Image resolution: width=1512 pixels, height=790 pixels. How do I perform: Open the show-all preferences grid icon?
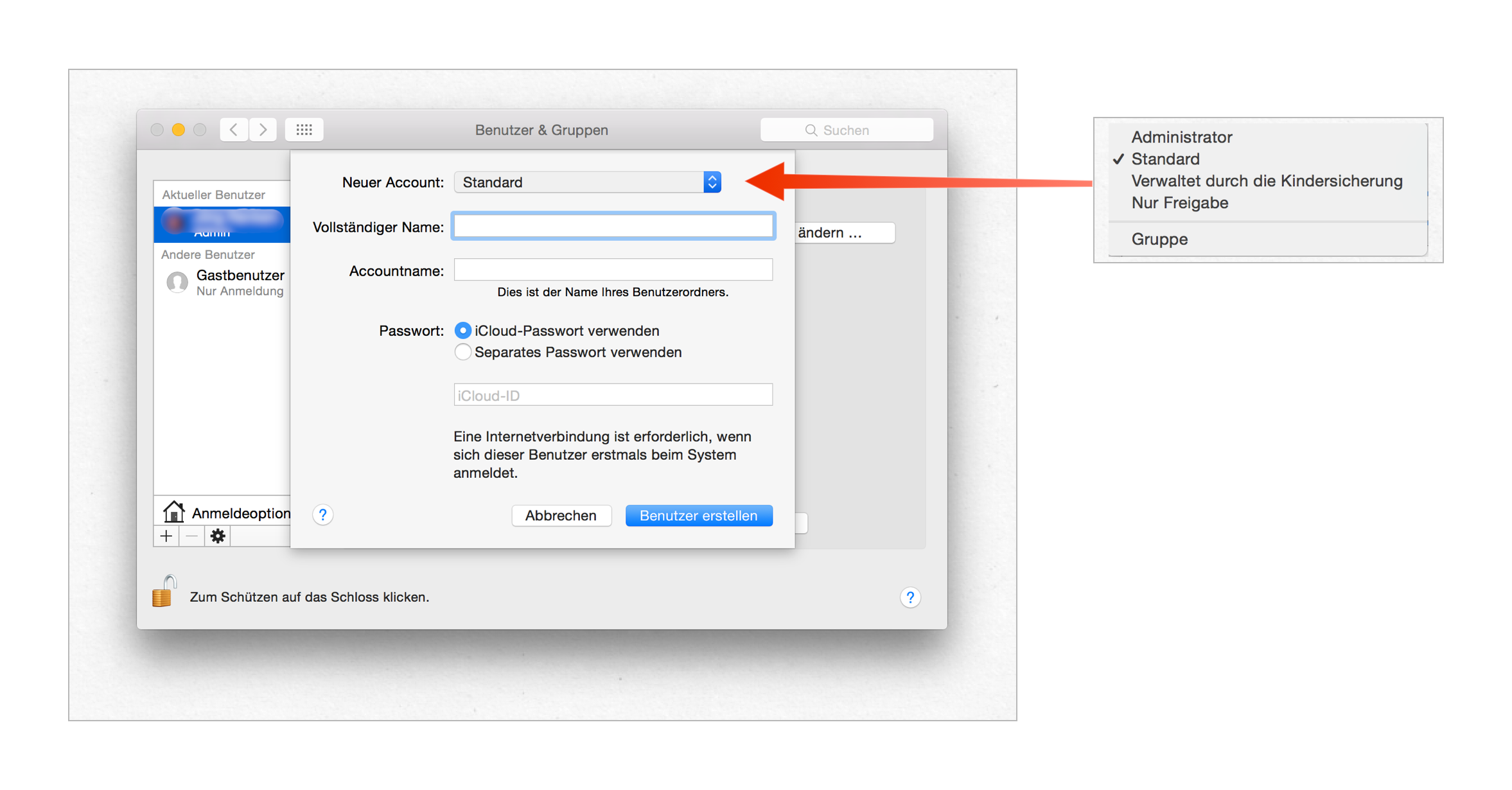point(304,129)
